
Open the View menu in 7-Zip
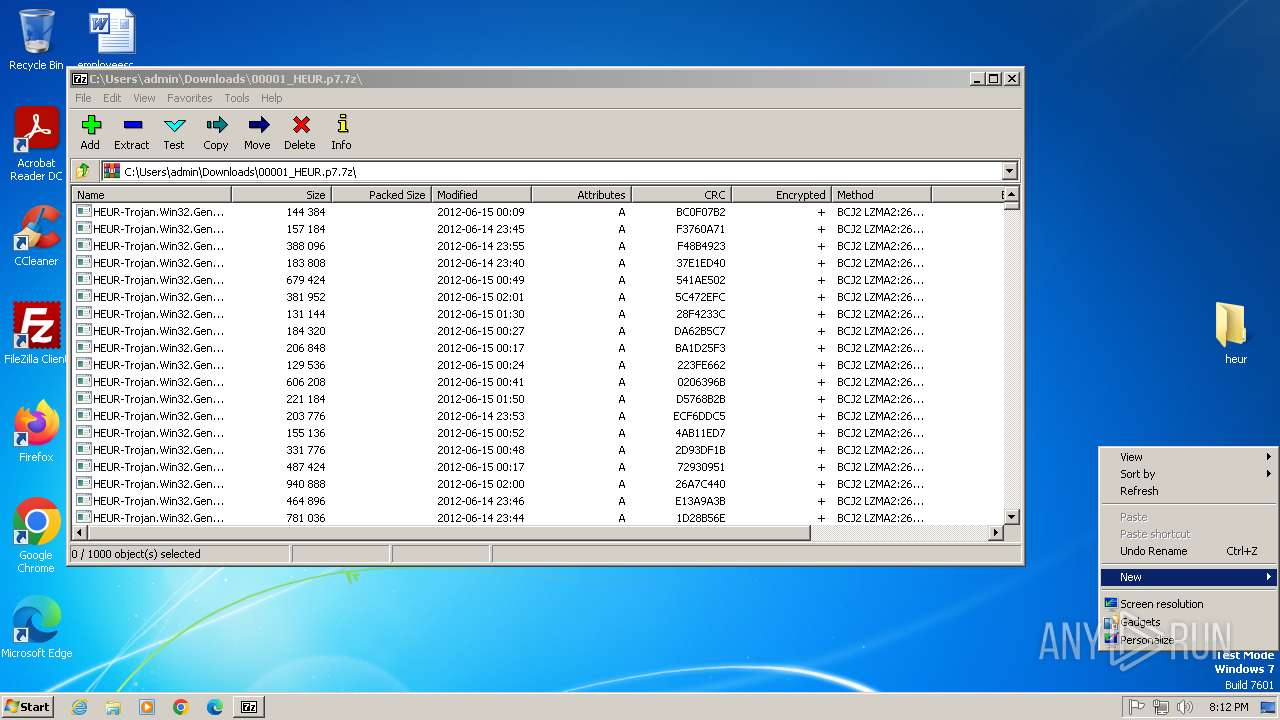pyautogui.click(x=145, y=98)
